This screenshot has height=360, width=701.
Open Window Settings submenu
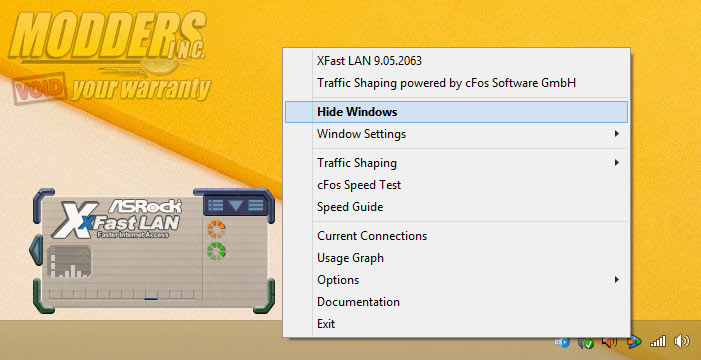coord(456,134)
